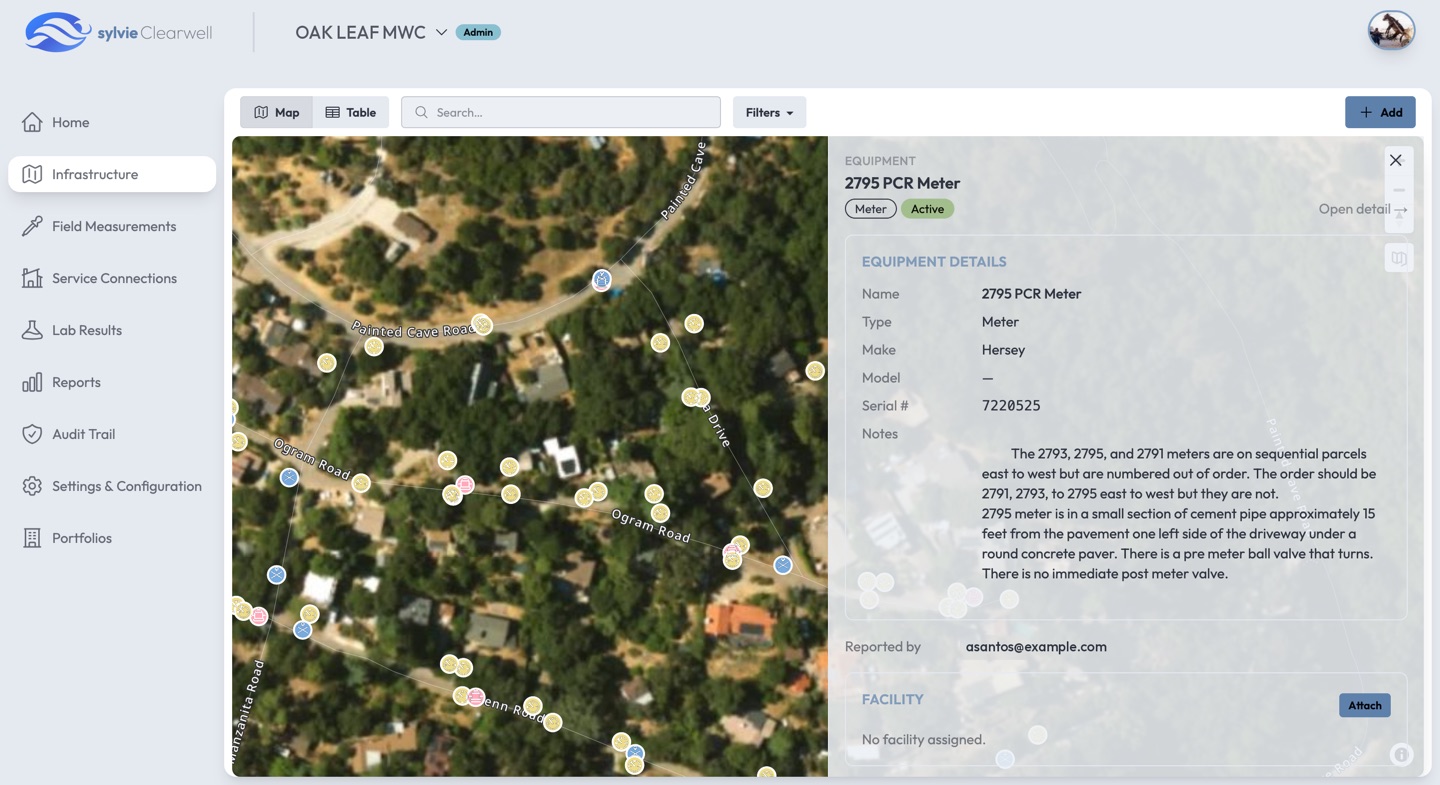1440x785 pixels.
Task: Click the reporter email asantos@example.com
Action: 1036,647
